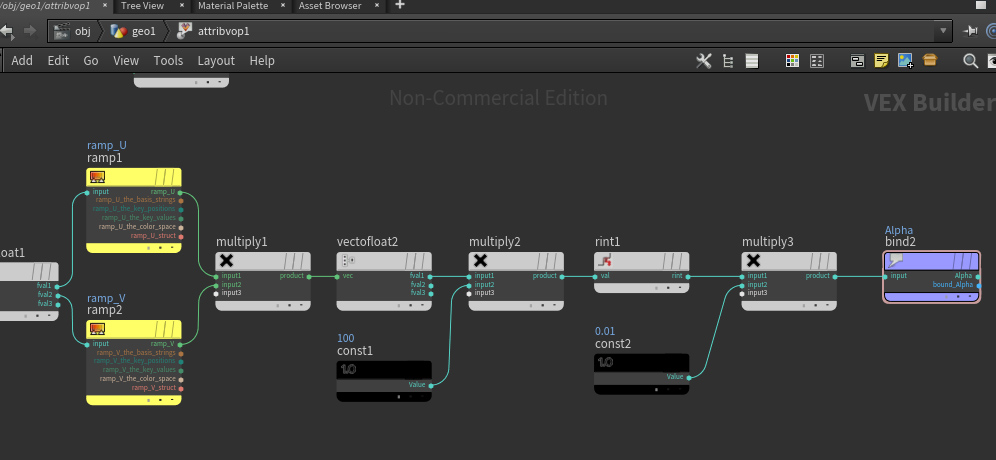This screenshot has width=996, height=460.
Task: Click the rint output on rint1
Action: pos(688,276)
